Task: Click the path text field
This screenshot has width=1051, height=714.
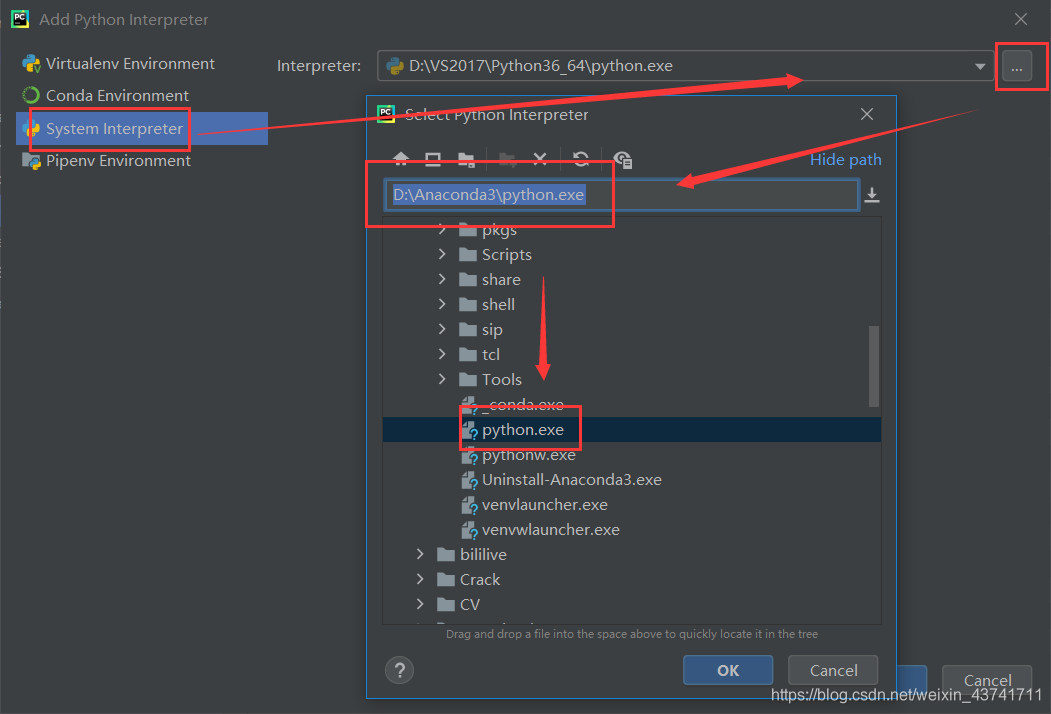Action: [621, 194]
